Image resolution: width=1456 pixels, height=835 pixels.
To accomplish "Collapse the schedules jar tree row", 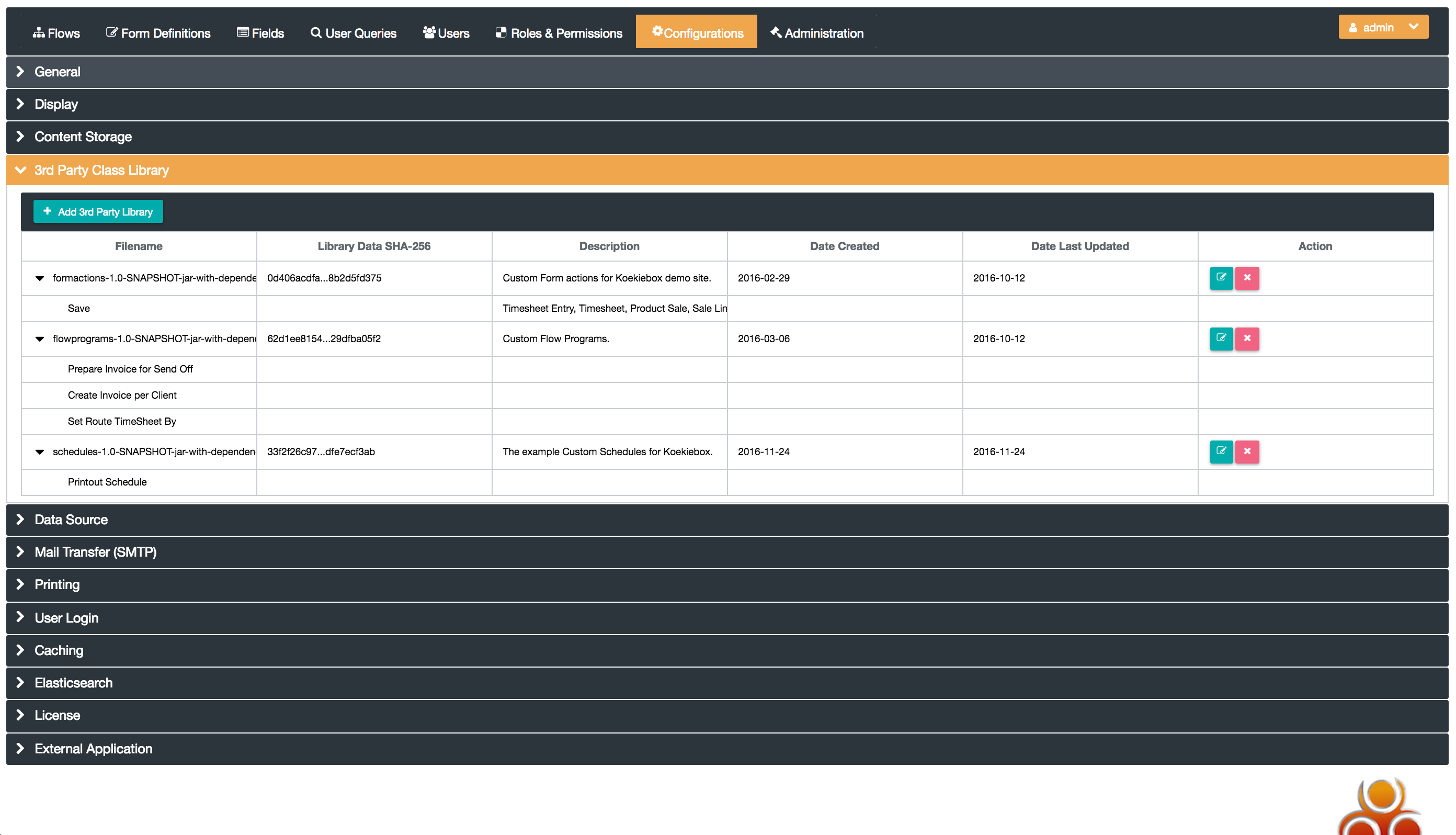I will coord(40,453).
